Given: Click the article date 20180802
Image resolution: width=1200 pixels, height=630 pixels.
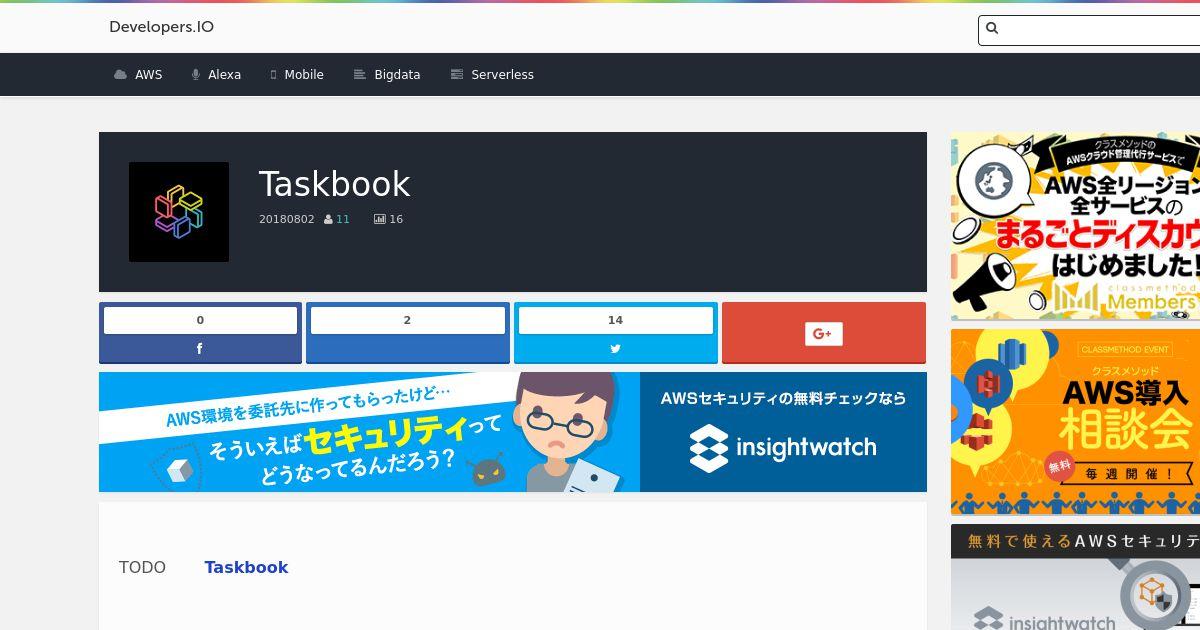Looking at the screenshot, I should [286, 219].
